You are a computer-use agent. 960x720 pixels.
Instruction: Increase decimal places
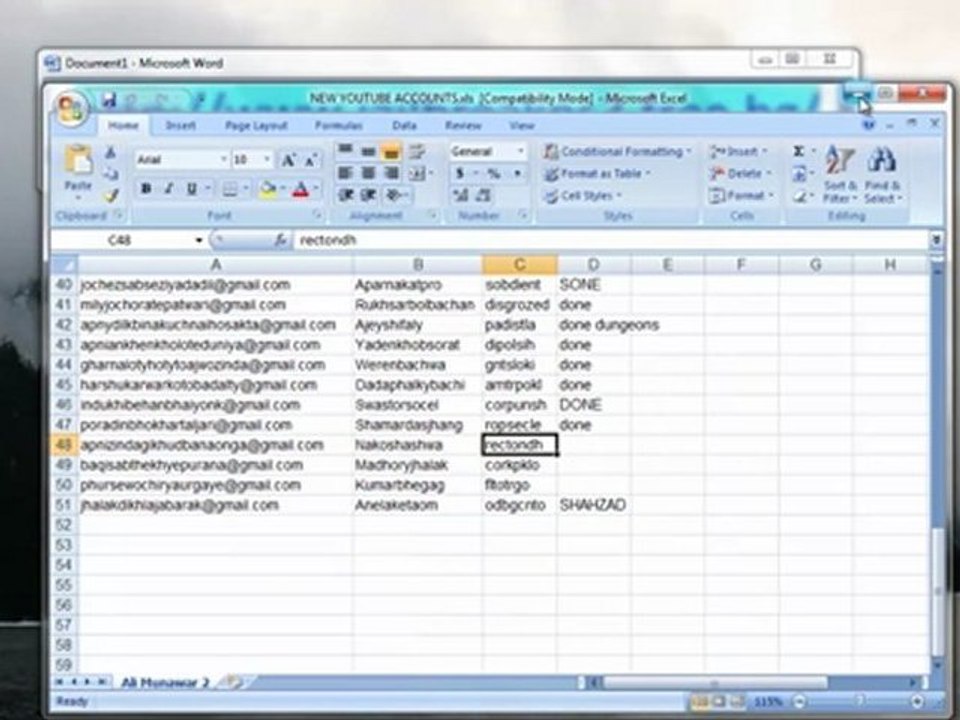(x=460, y=195)
